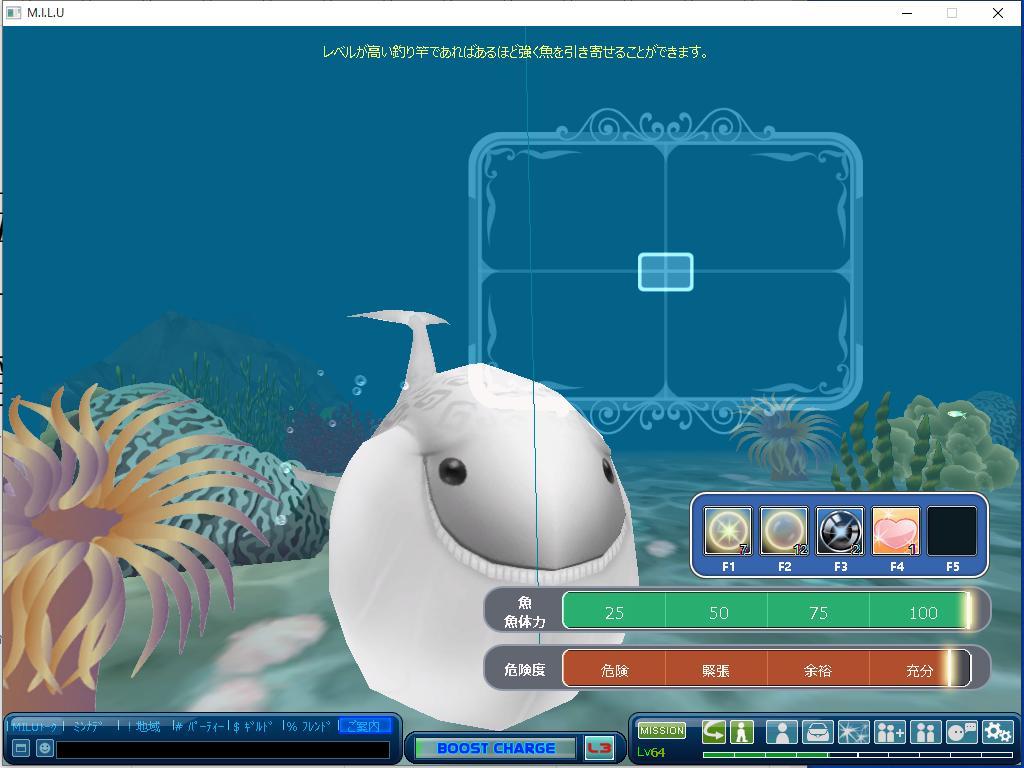Click the red L3 boost level indicator
Image resolution: width=1024 pixels, height=768 pixels.
coord(599,748)
